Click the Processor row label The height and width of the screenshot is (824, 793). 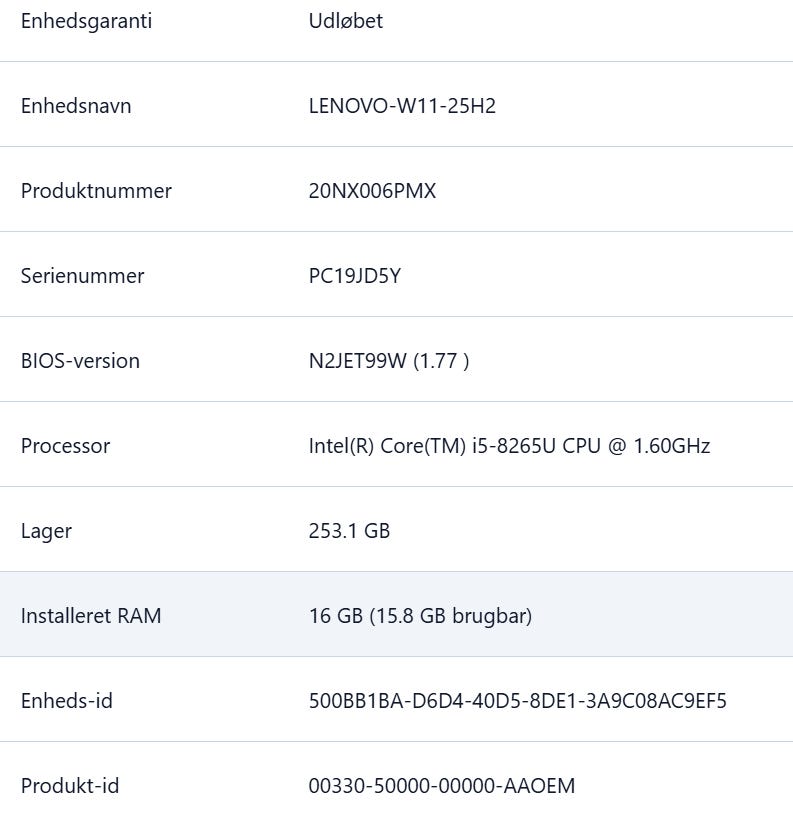[65, 446]
